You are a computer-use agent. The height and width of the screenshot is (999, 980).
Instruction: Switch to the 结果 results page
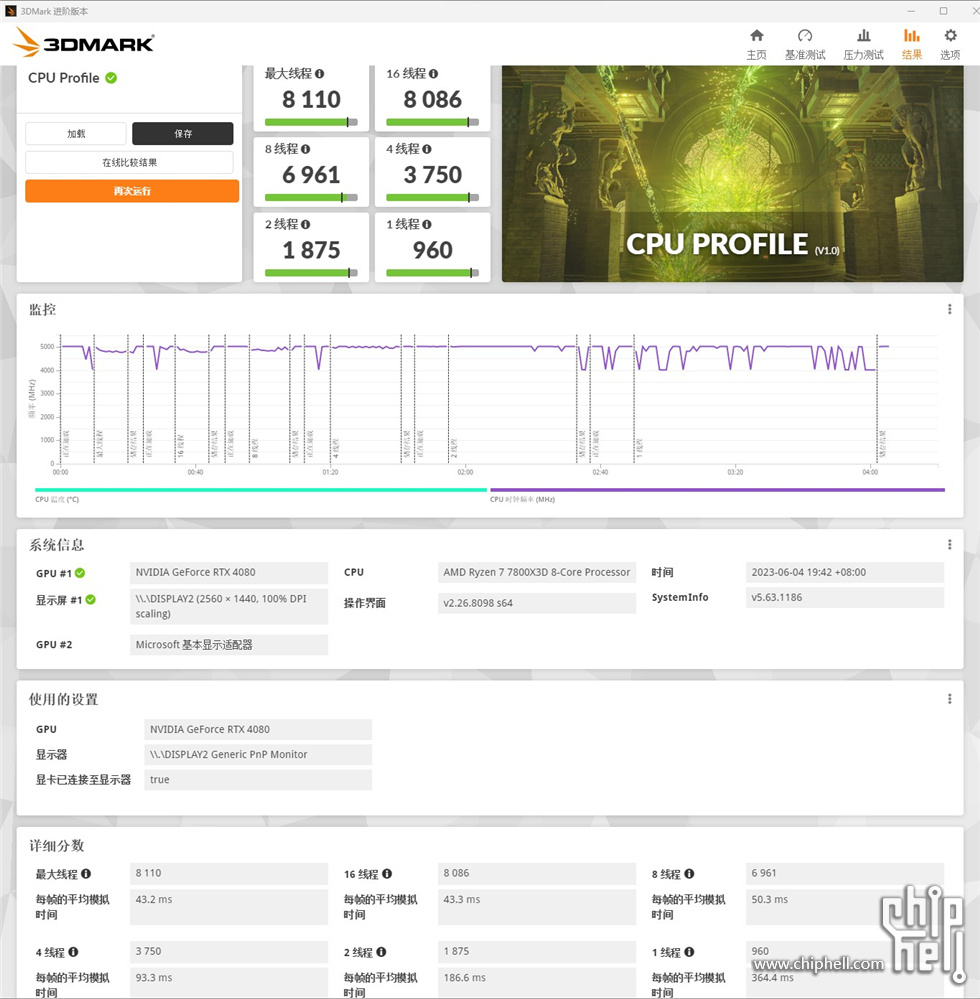(x=912, y=44)
